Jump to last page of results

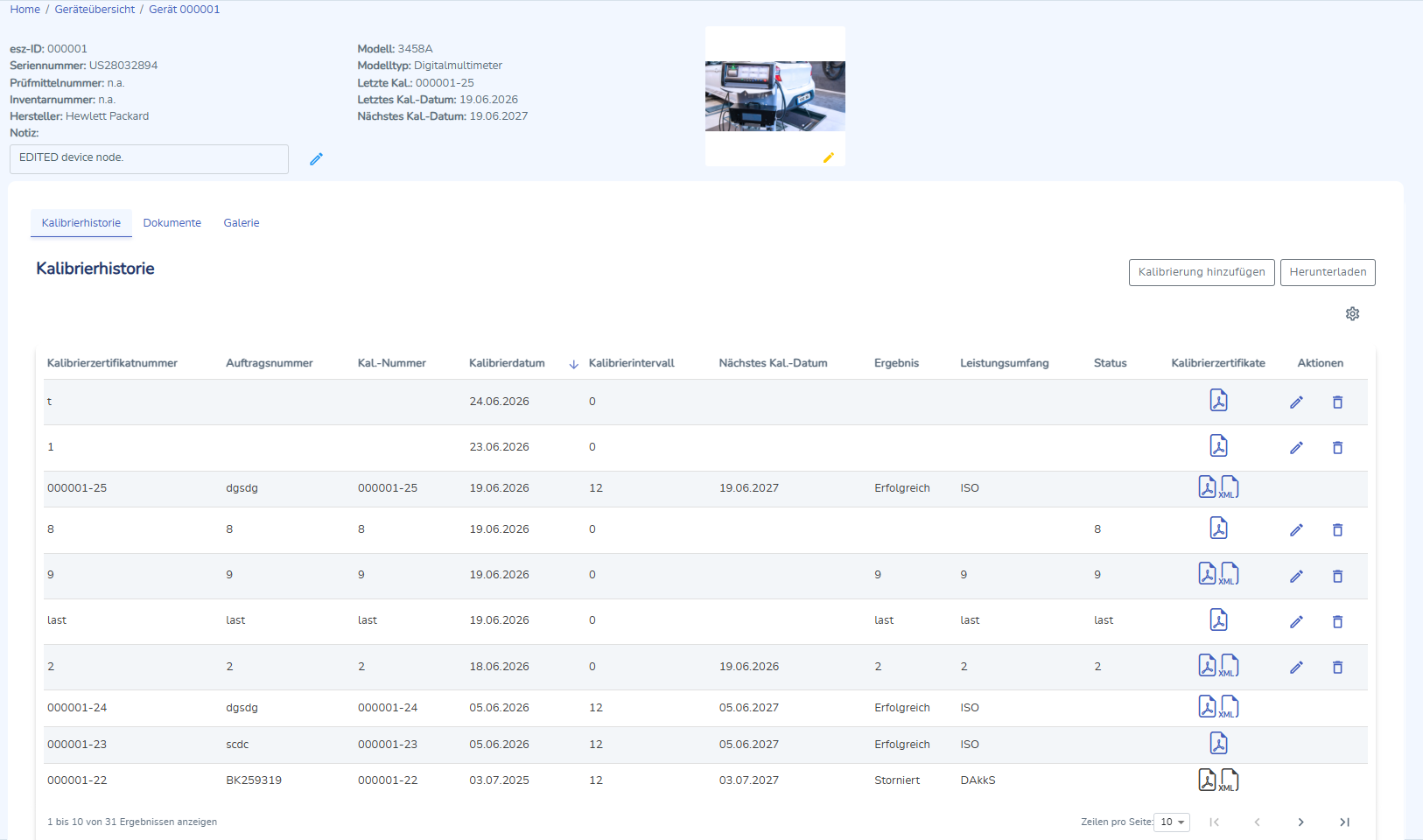(1344, 822)
